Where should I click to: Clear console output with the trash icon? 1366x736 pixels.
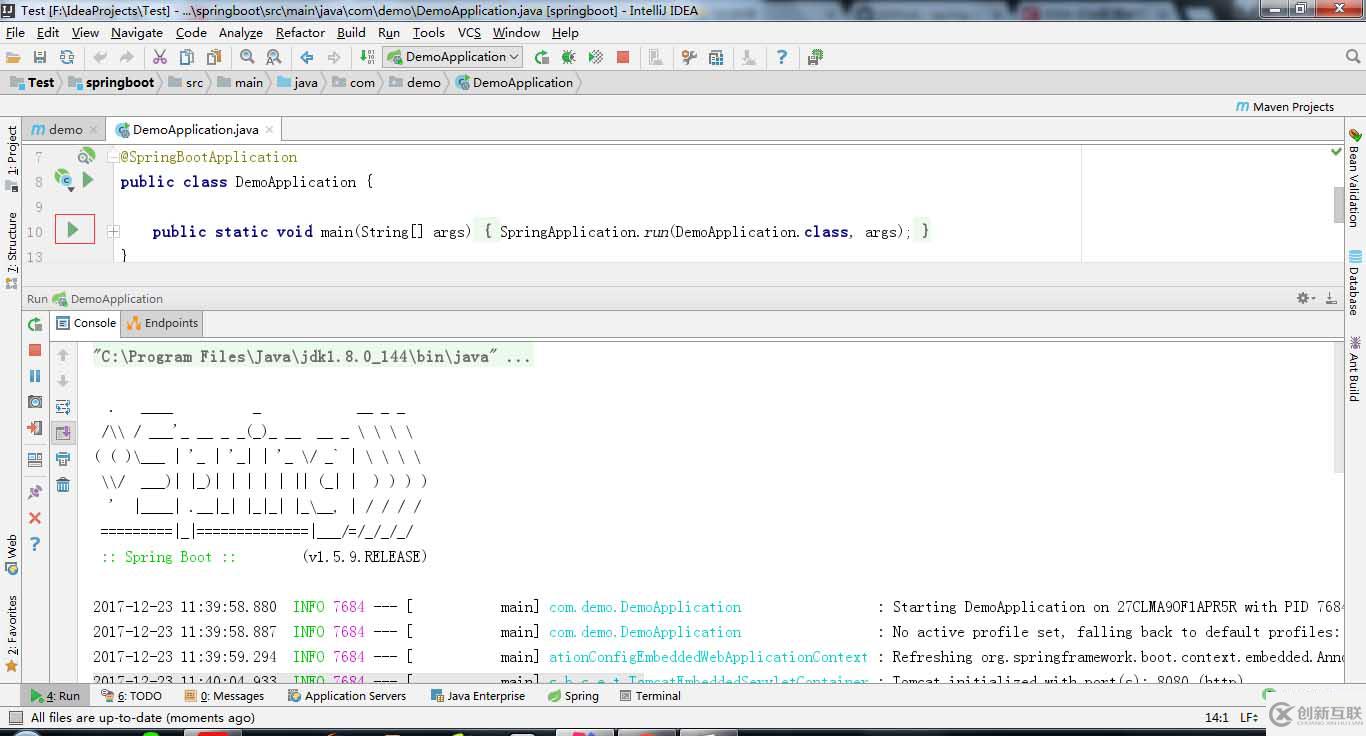coord(63,485)
